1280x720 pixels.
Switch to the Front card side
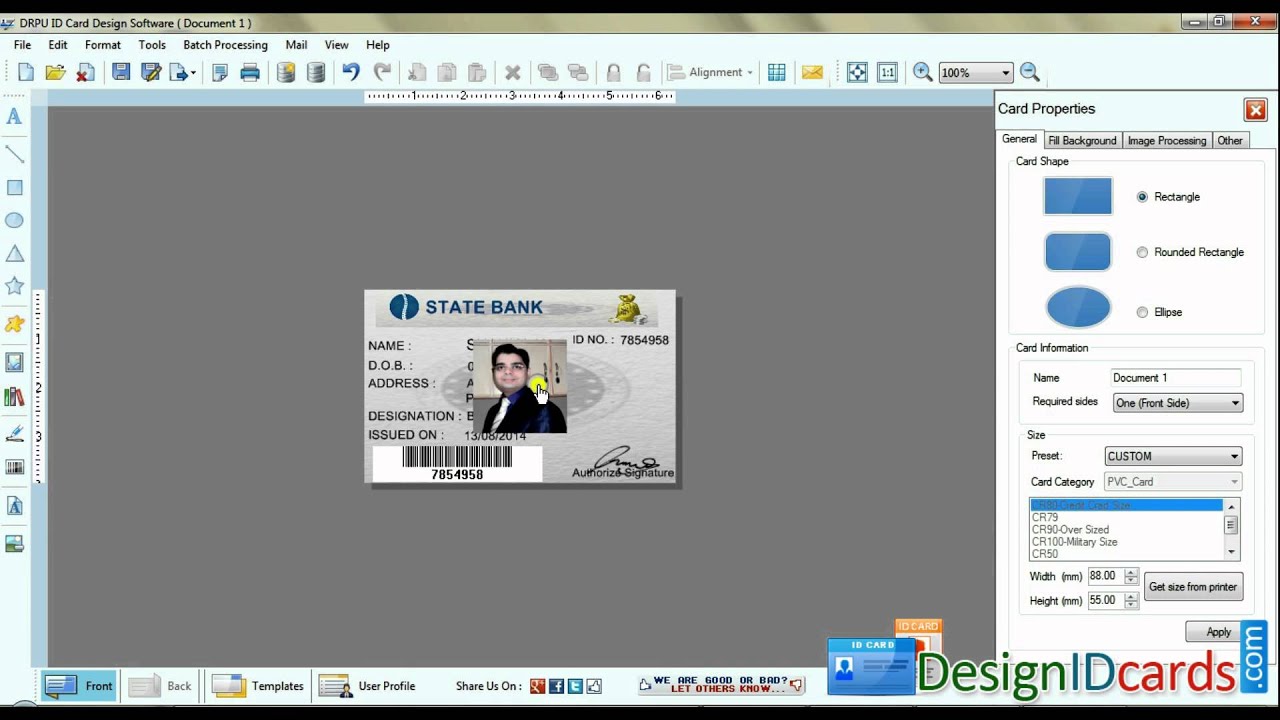pos(79,686)
